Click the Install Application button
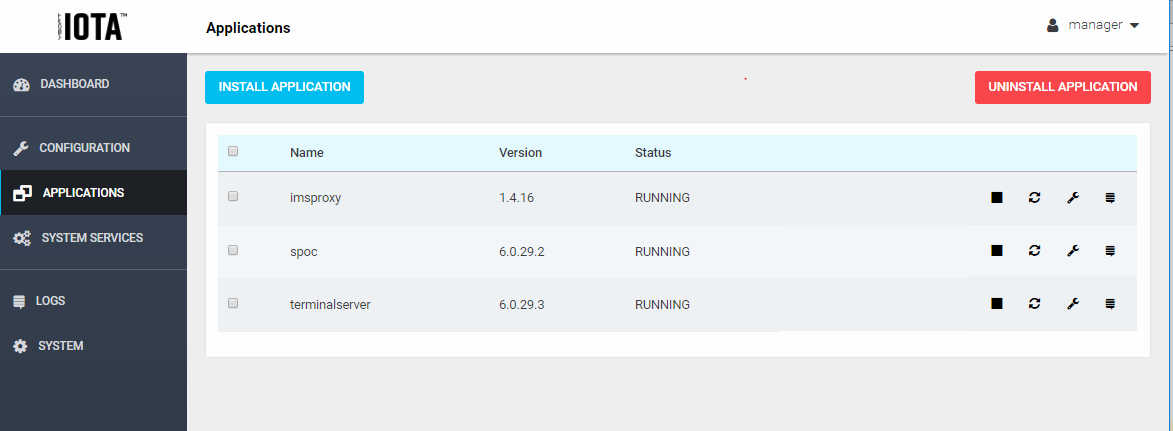 coord(284,87)
